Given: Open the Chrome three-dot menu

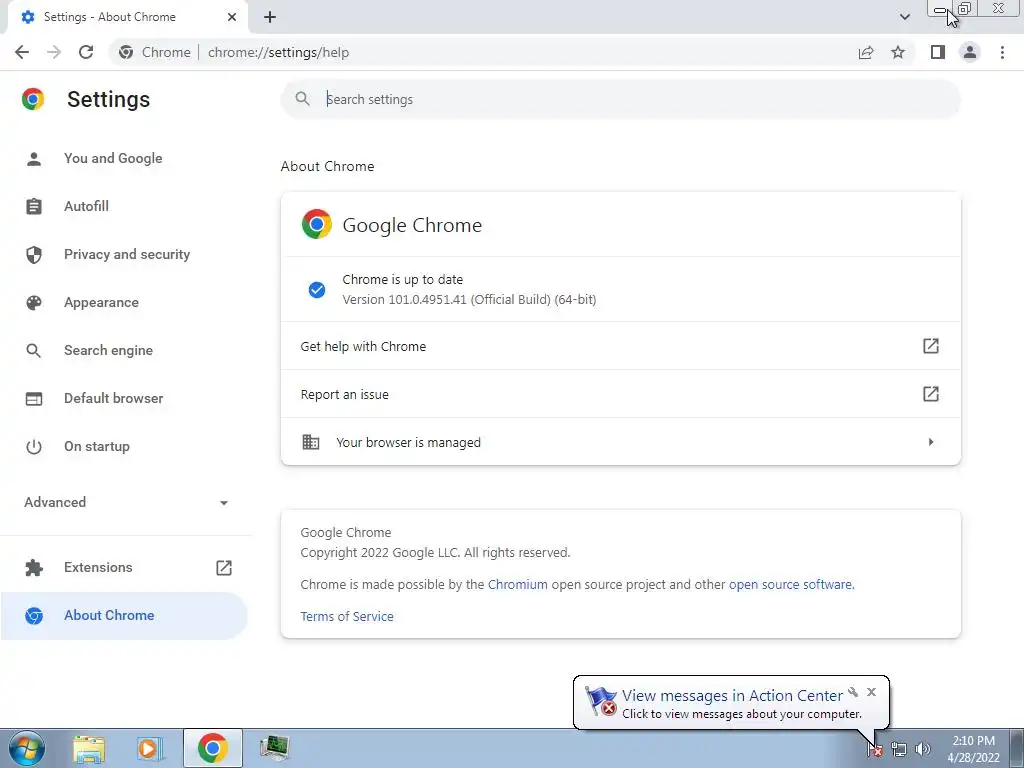Looking at the screenshot, I should (1002, 52).
